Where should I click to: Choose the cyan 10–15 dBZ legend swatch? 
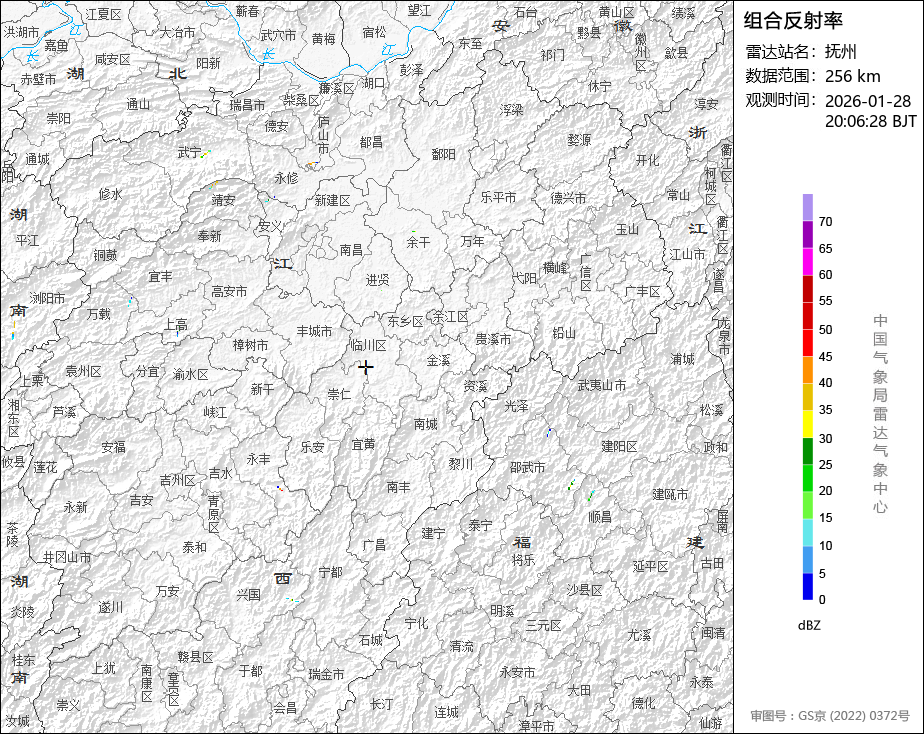[807, 533]
